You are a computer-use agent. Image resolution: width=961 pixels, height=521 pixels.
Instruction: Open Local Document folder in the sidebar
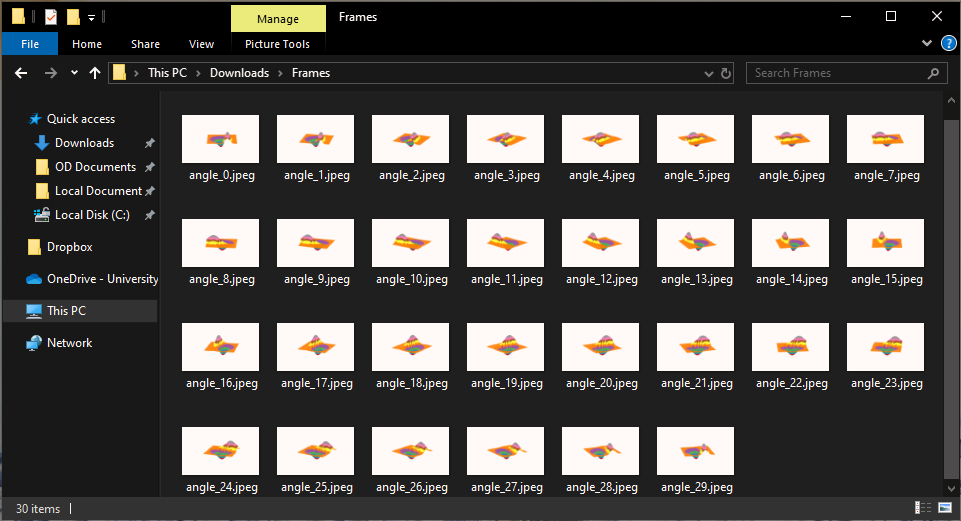tap(98, 191)
